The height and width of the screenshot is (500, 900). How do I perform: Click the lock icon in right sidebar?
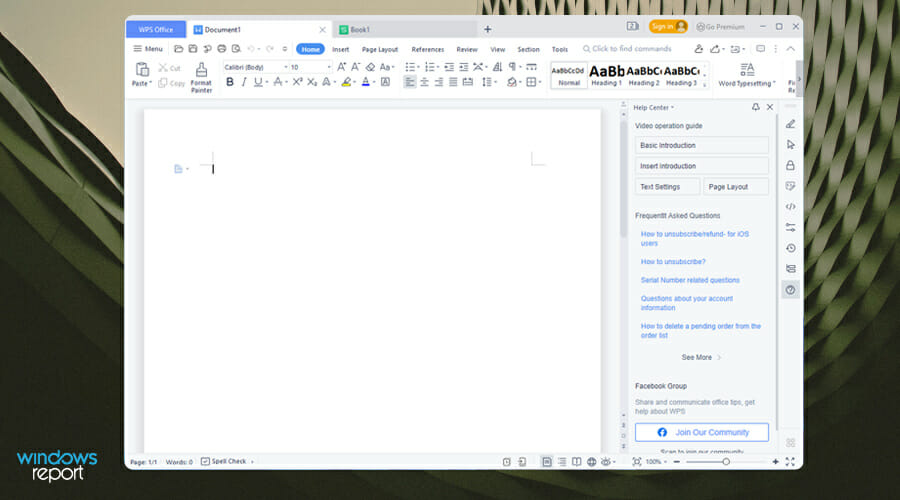[x=790, y=165]
